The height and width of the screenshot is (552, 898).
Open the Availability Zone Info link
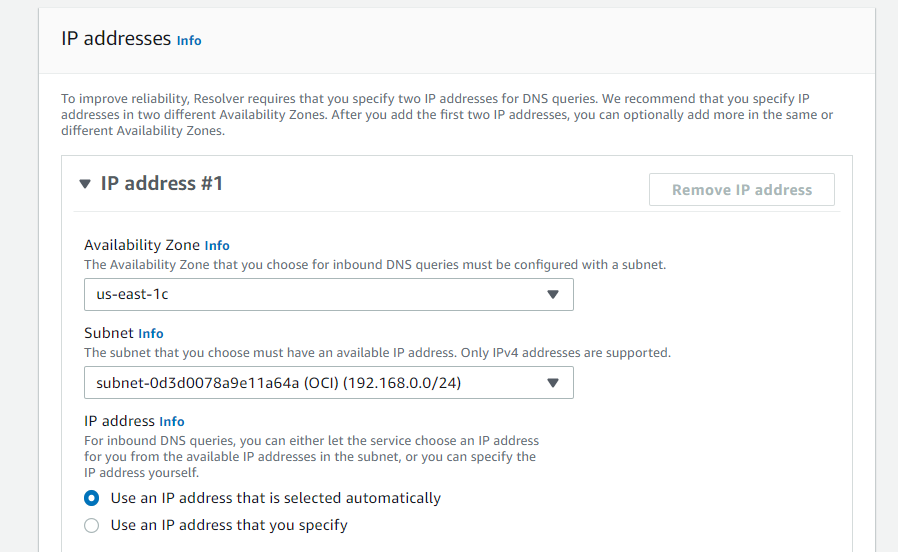(x=217, y=245)
